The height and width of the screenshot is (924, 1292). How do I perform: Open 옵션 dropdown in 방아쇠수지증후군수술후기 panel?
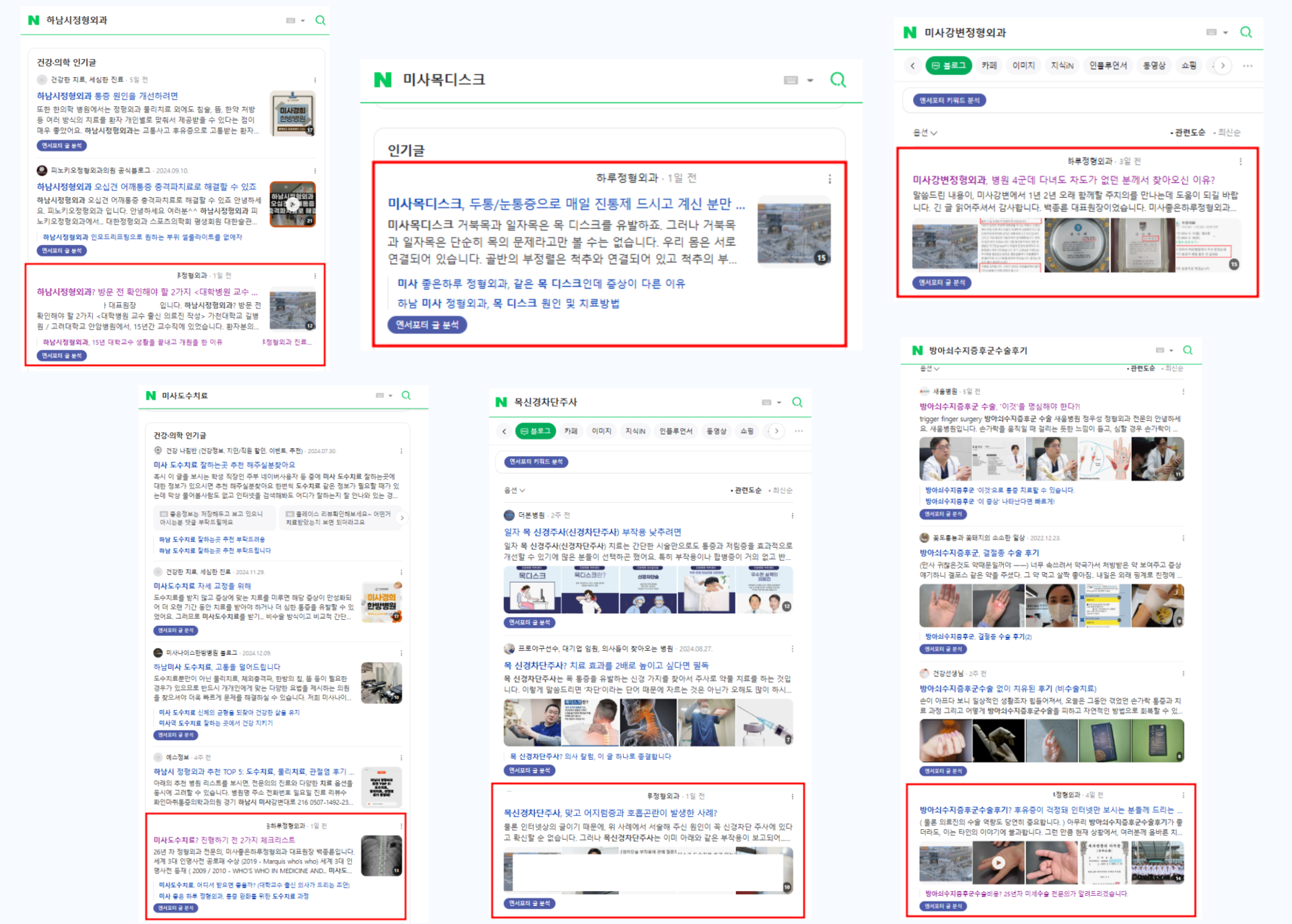pyautogui.click(x=929, y=368)
